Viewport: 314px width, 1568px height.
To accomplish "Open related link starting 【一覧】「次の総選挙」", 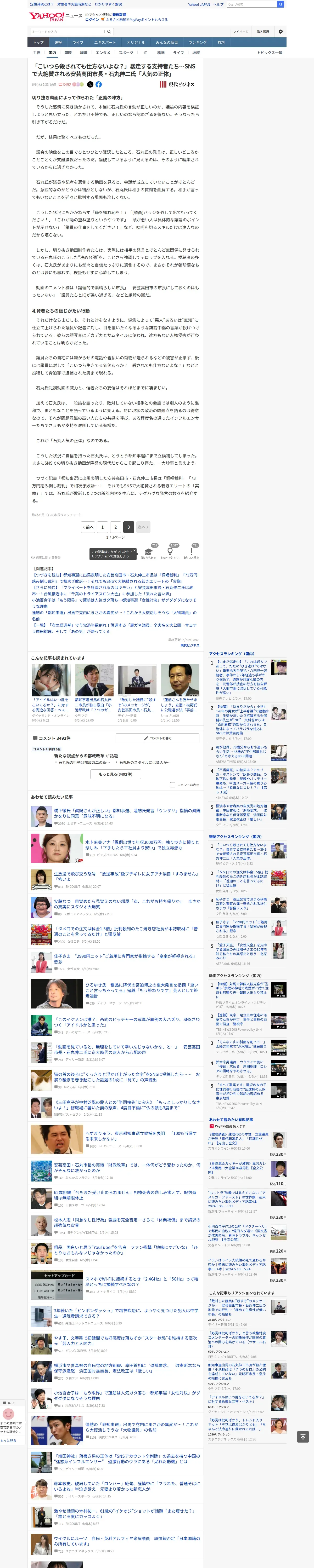I will tap(114, 628).
